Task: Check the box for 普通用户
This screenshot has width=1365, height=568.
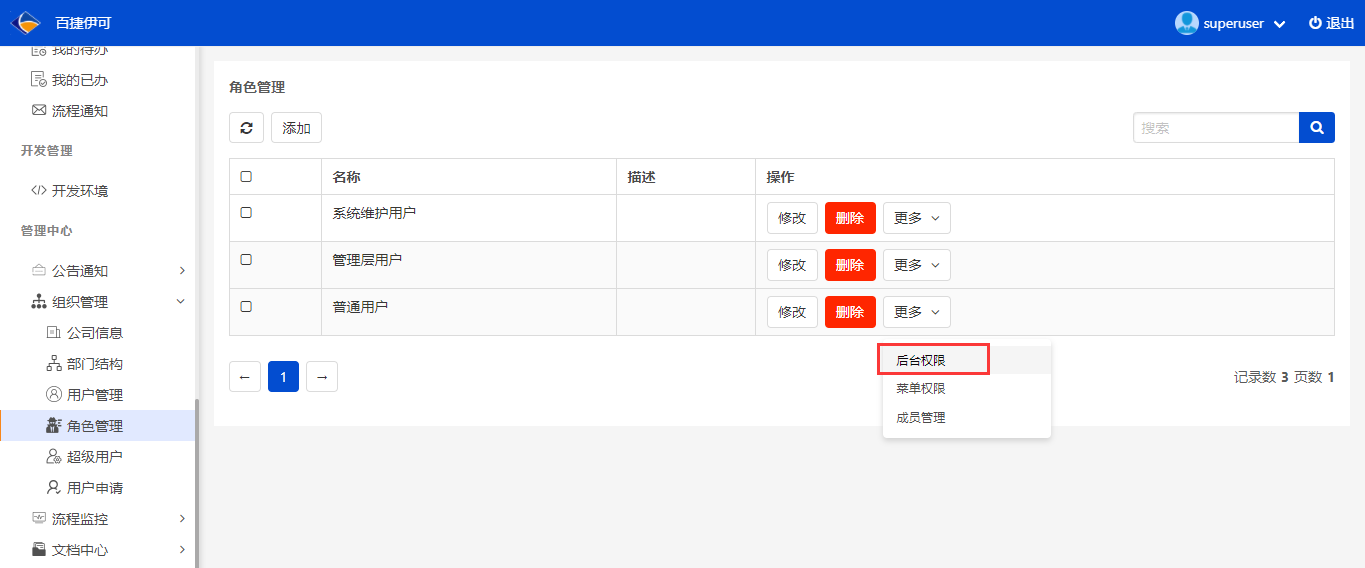Action: [x=246, y=306]
